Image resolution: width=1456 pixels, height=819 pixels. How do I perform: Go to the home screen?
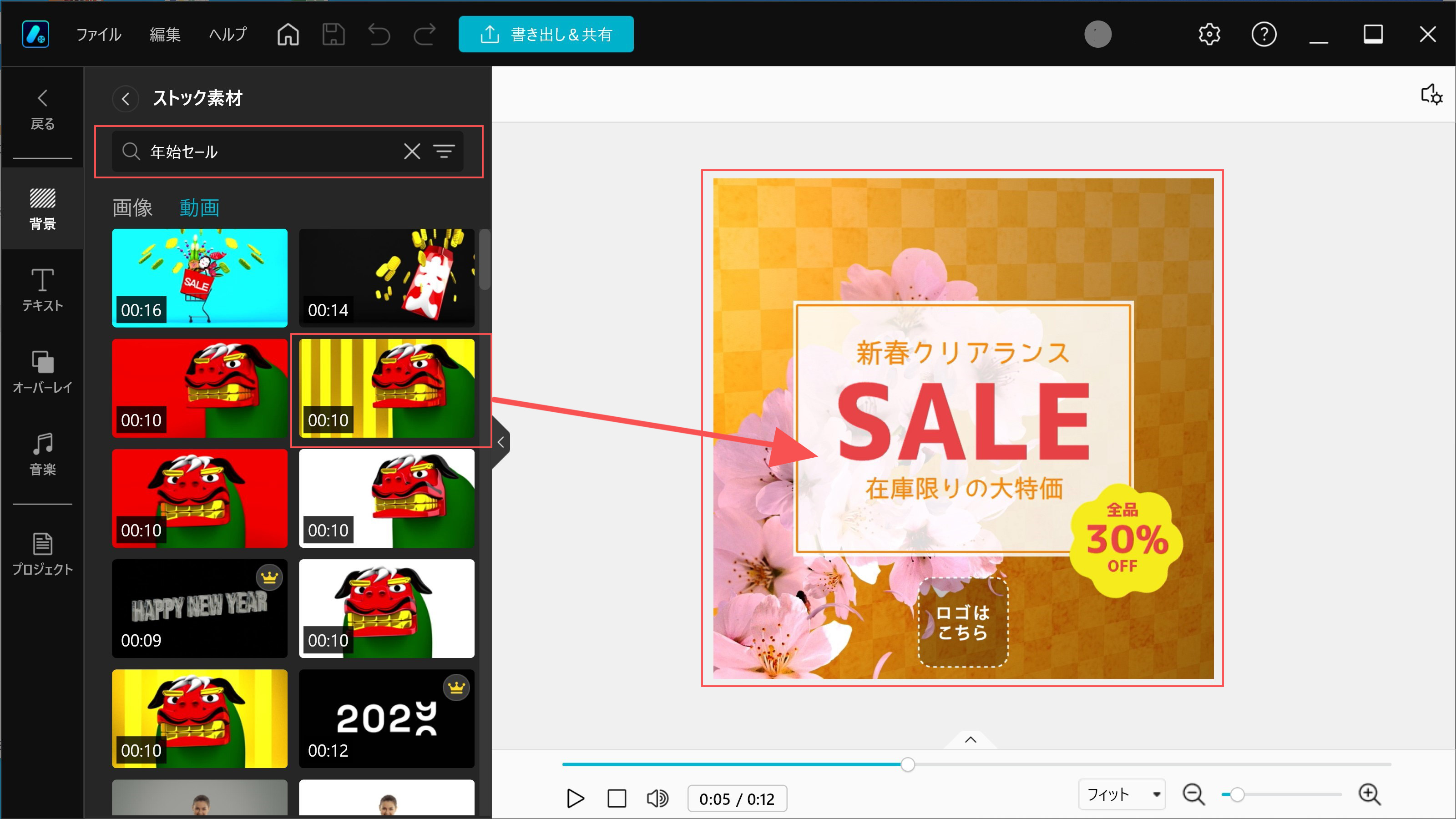[288, 35]
